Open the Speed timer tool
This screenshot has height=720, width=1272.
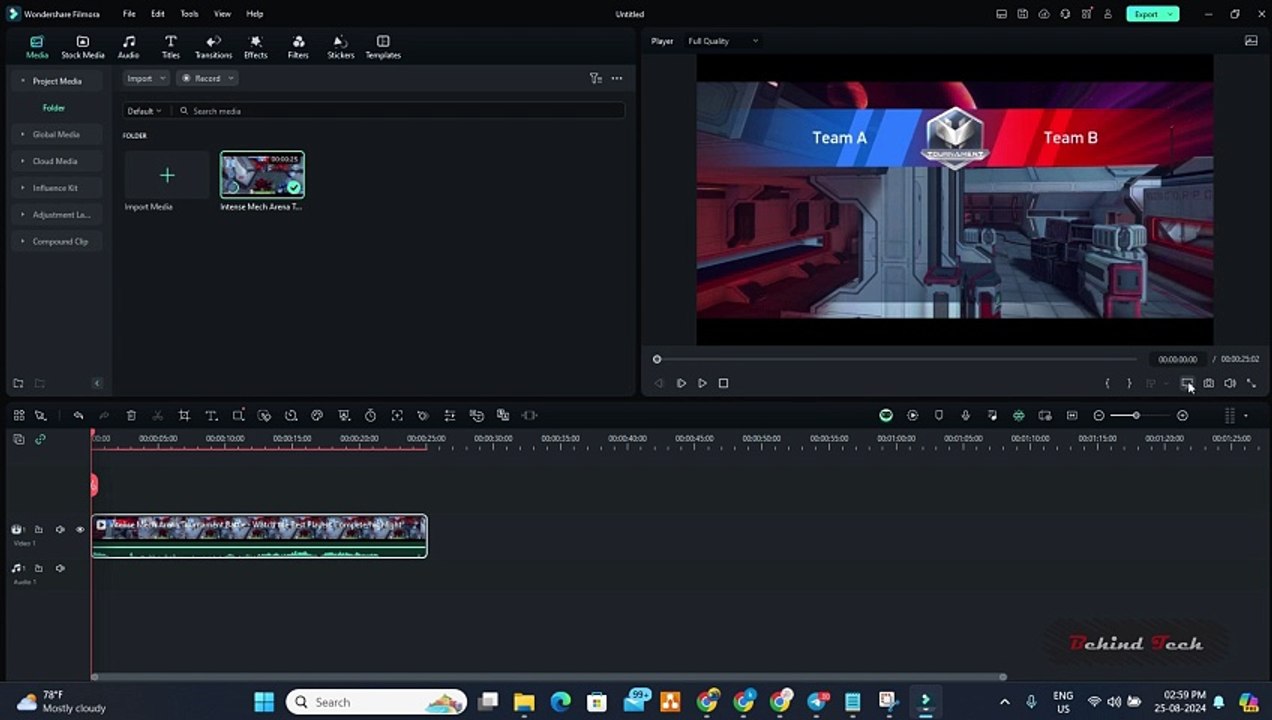click(x=370, y=415)
